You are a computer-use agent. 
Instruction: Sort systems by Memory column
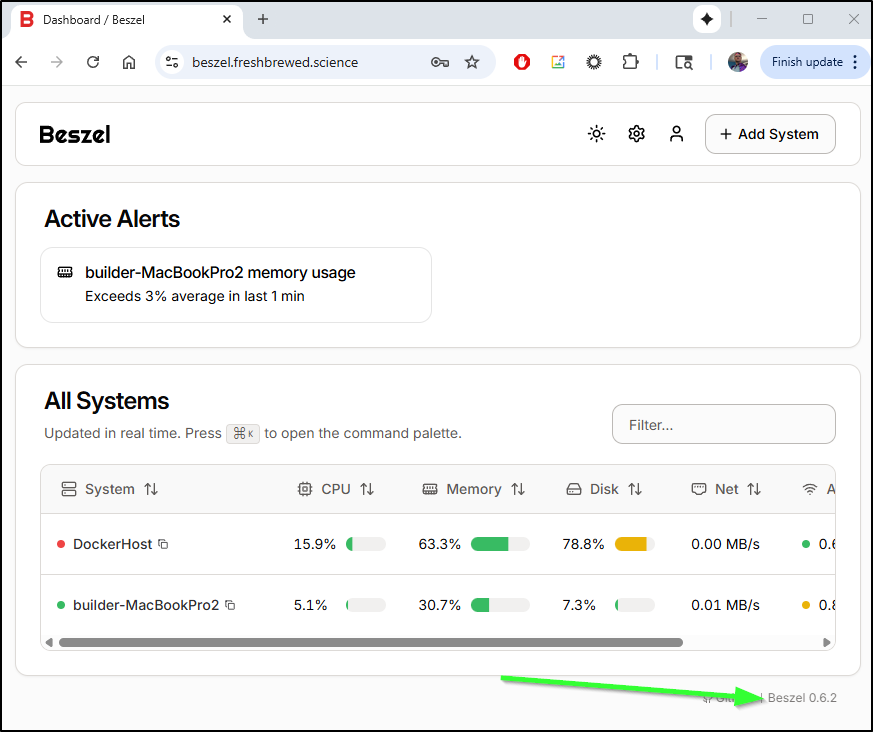(474, 489)
